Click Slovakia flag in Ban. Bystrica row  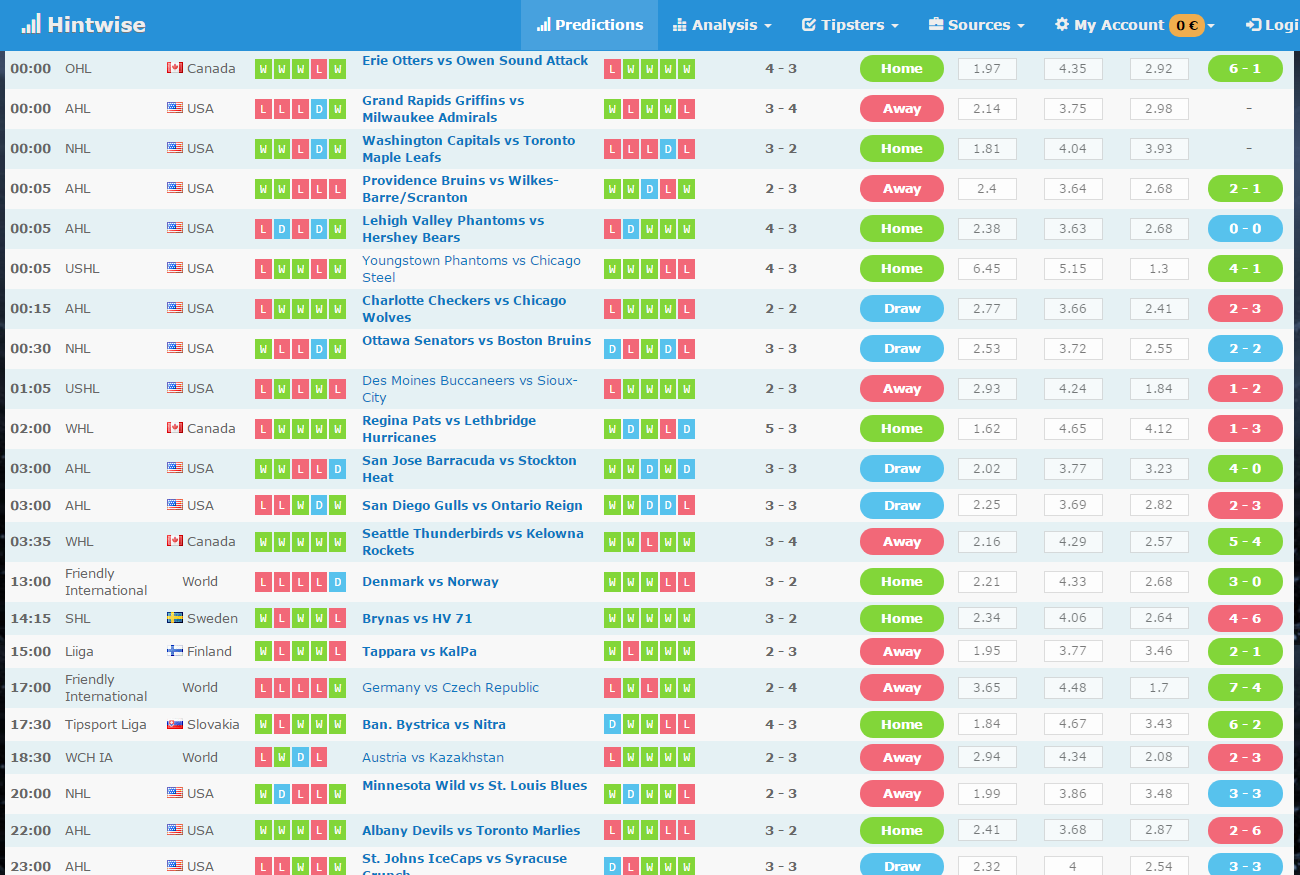175,724
